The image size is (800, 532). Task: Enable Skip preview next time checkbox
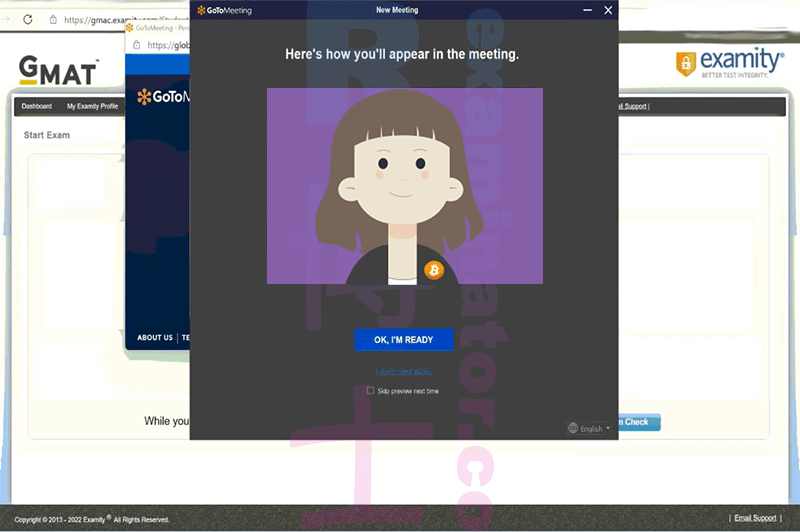coord(370,390)
